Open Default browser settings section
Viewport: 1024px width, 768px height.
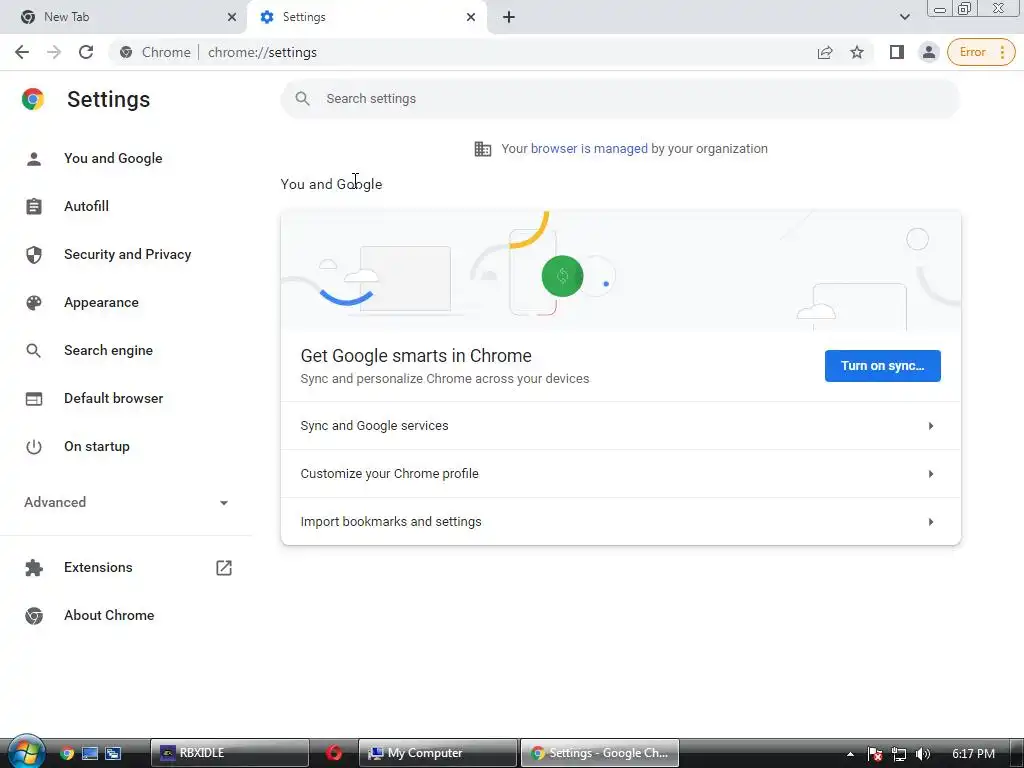point(114,398)
